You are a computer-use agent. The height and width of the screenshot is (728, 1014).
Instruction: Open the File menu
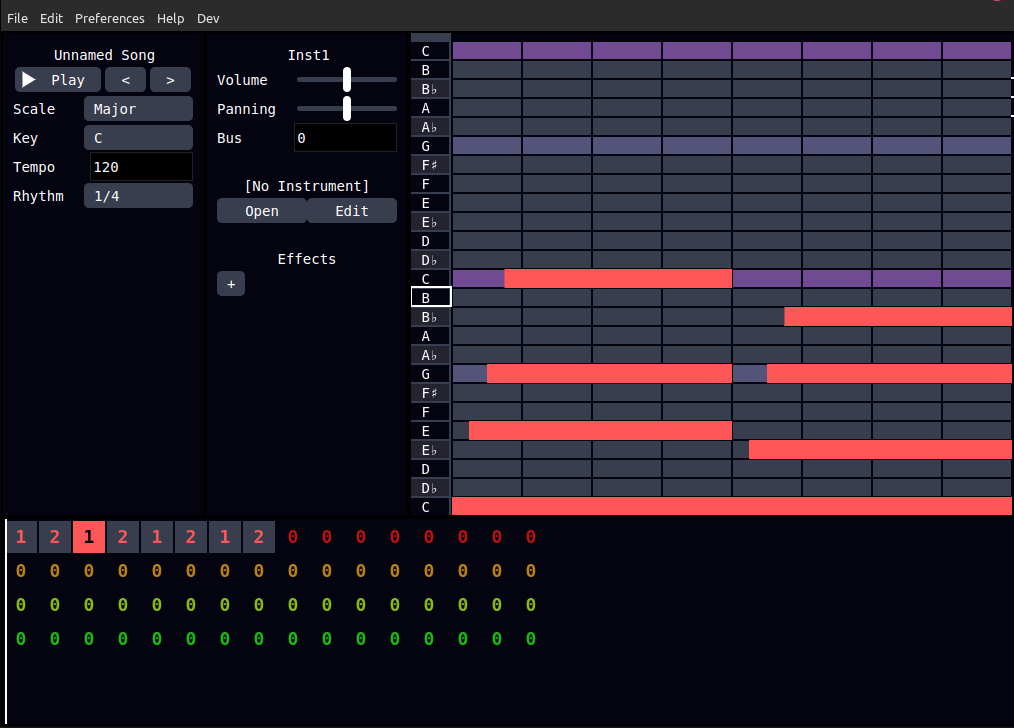click(x=17, y=18)
